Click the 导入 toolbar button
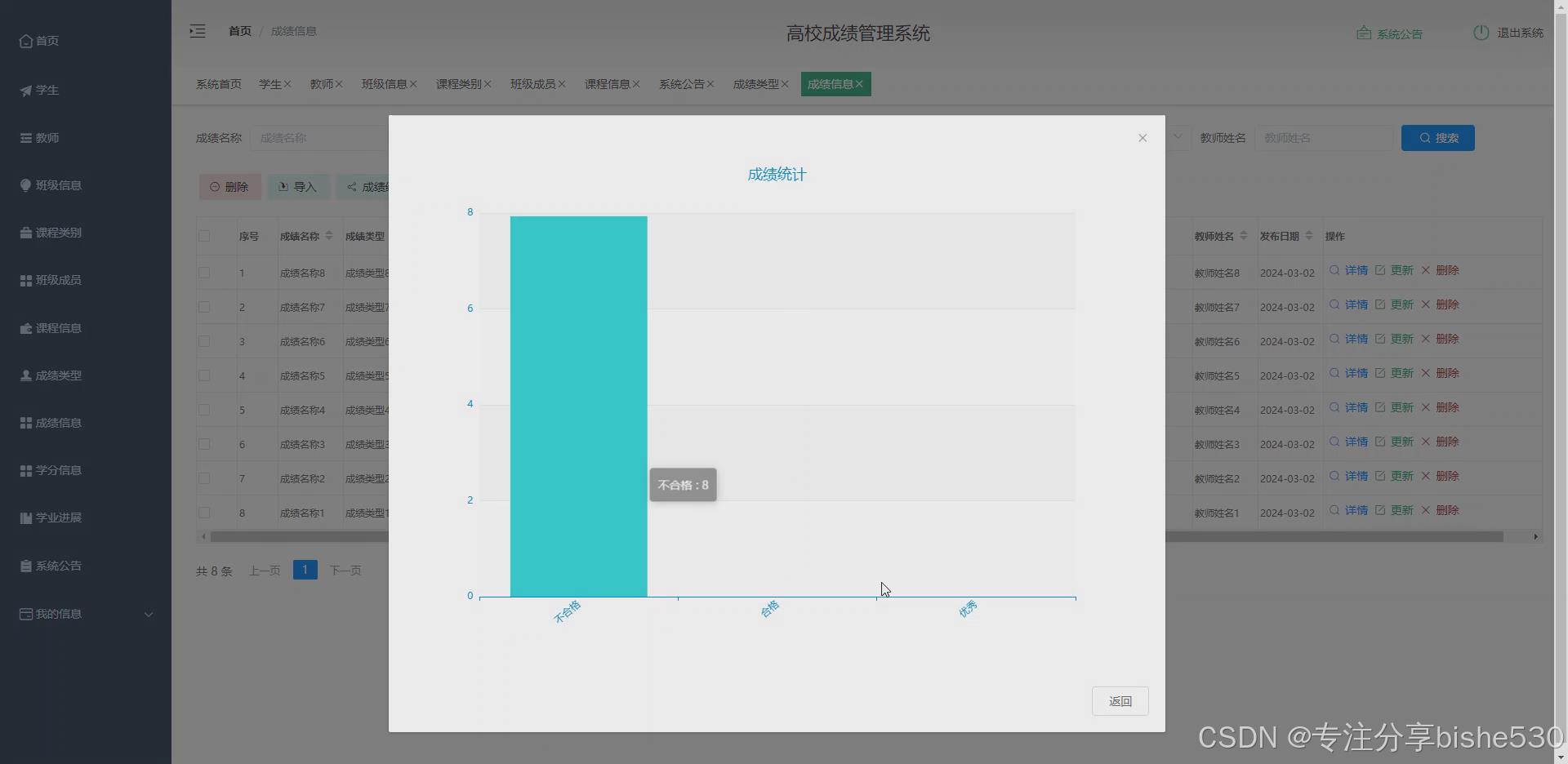The width and height of the screenshot is (1568, 764). 298,187
